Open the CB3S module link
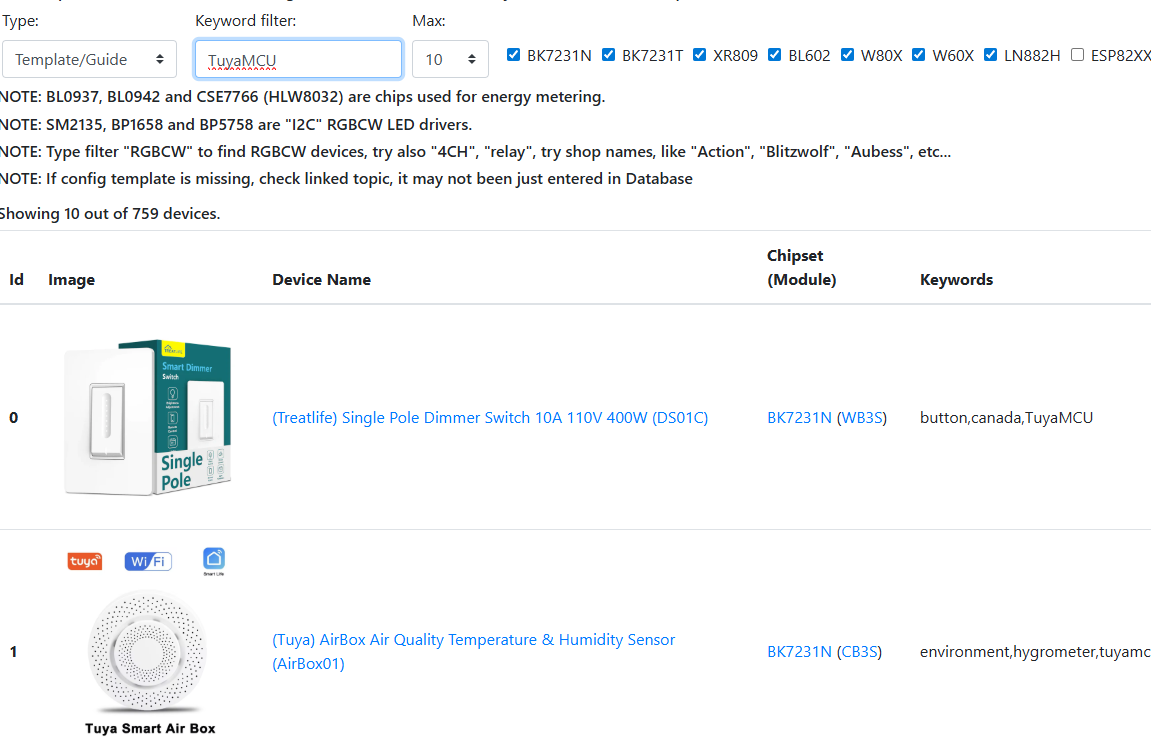 859,652
